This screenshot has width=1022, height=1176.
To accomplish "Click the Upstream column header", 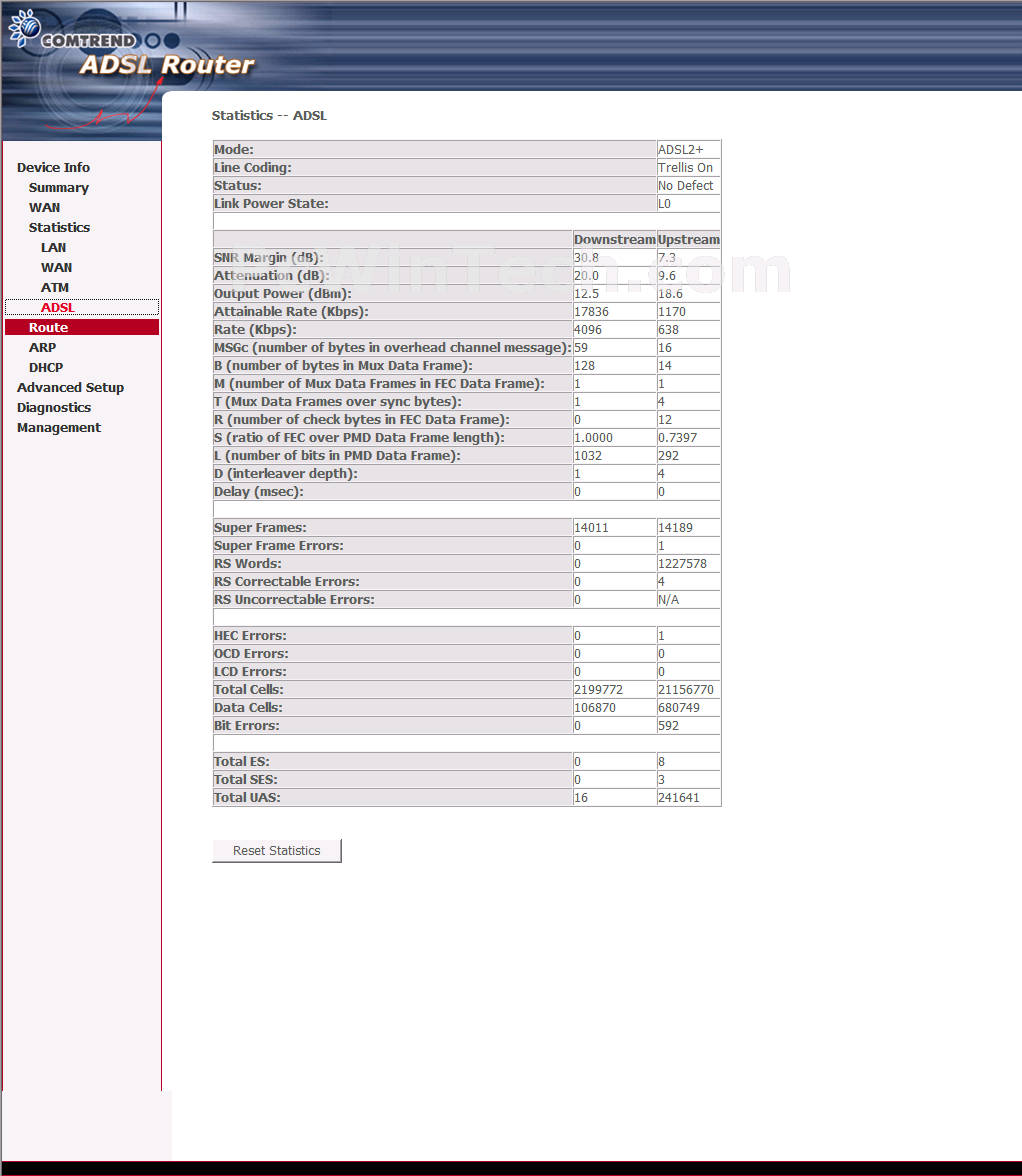I will (688, 239).
